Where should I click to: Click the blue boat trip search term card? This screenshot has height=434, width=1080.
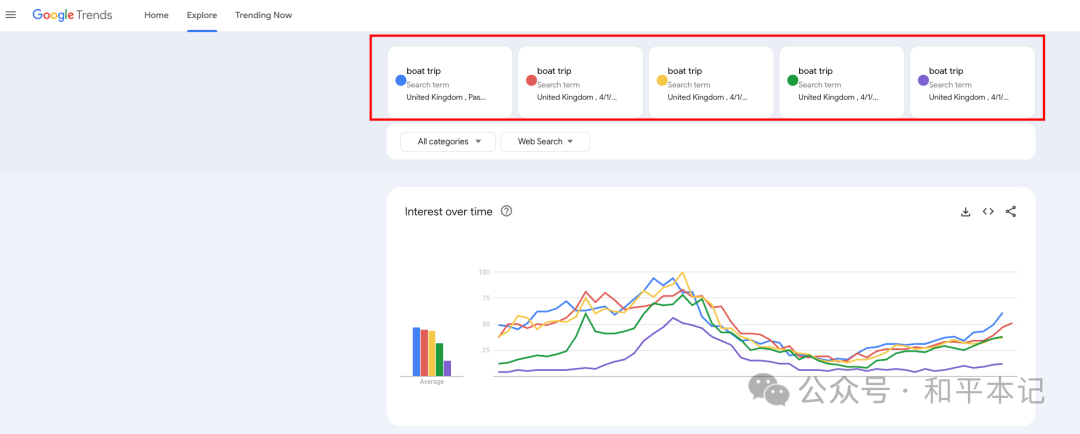point(450,83)
